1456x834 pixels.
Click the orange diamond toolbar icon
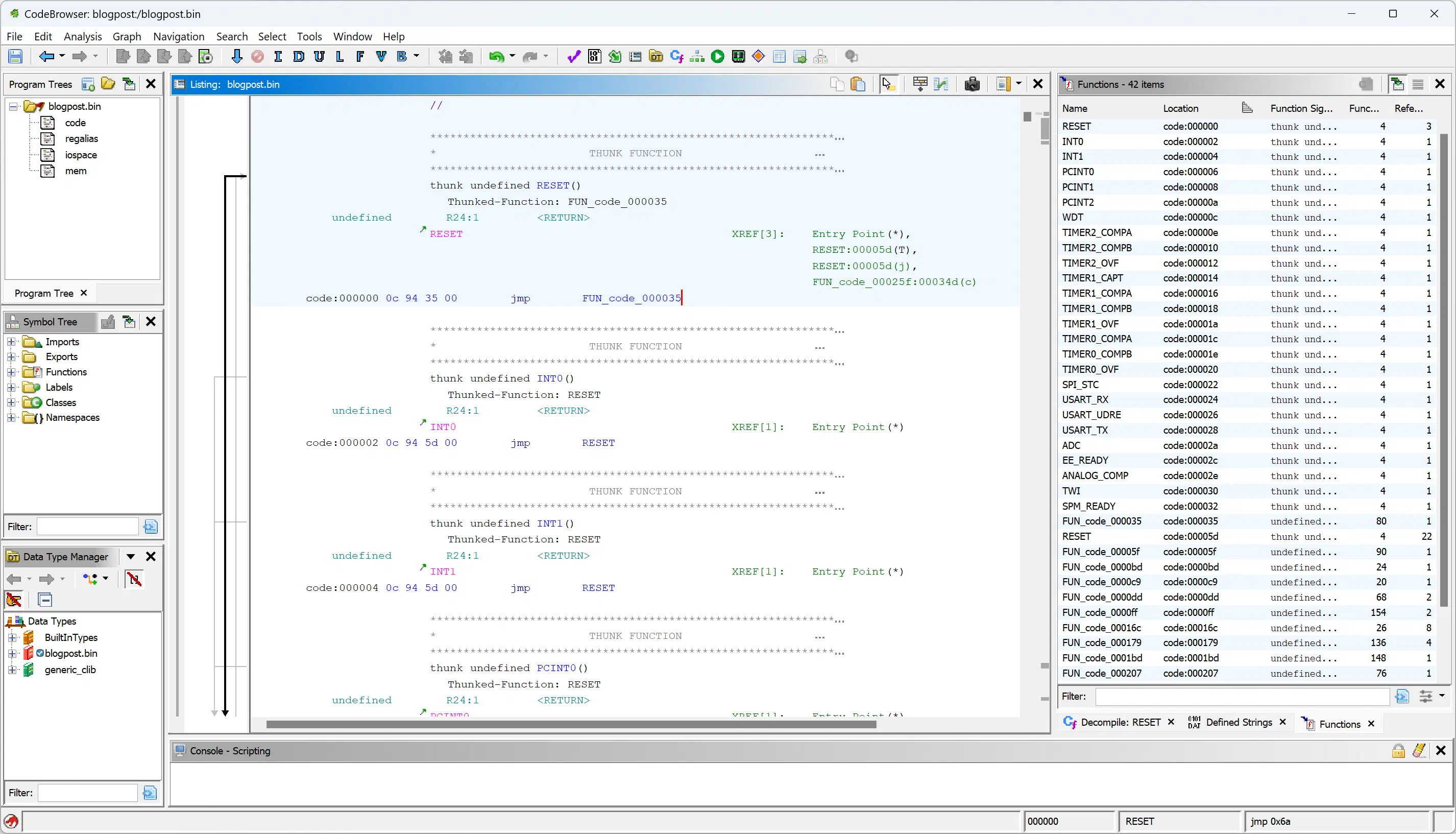point(759,56)
